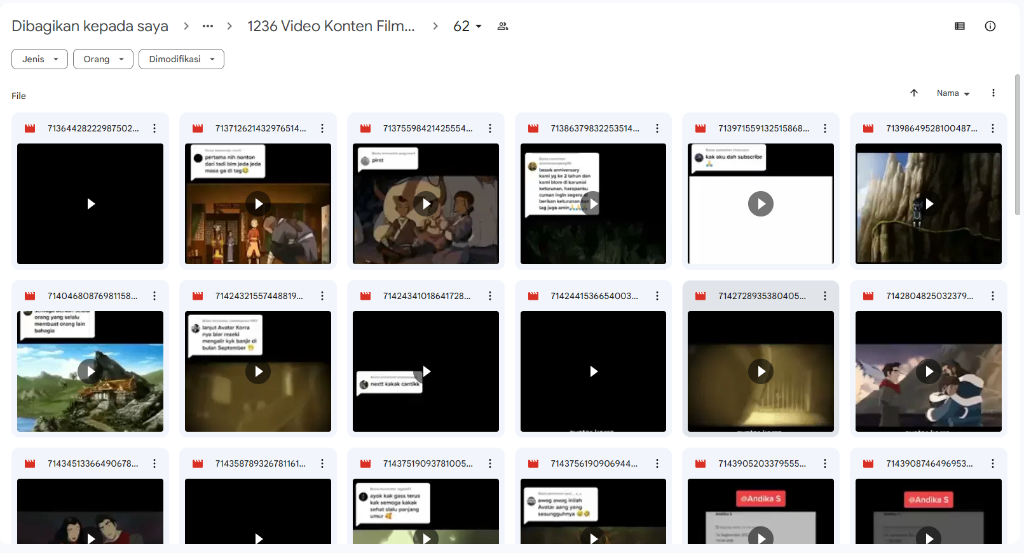
Task: Play the video 714280482503237 thumbnail
Action: click(x=928, y=372)
